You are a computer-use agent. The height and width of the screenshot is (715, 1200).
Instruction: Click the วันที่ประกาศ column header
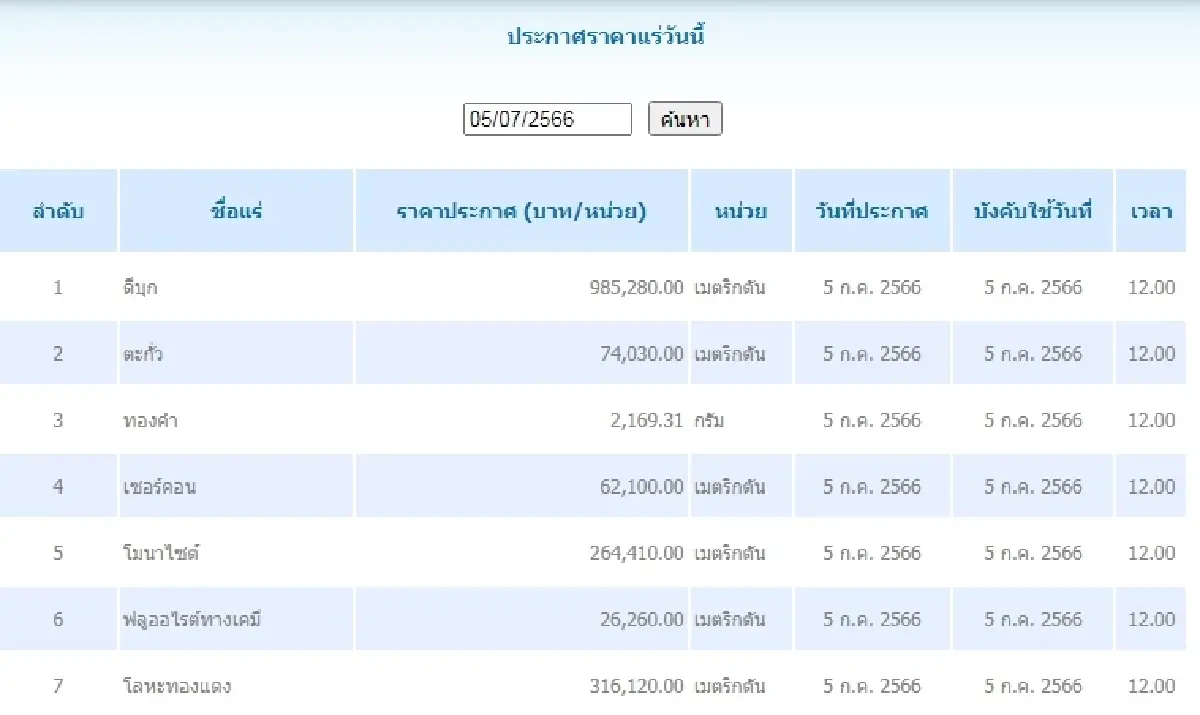coord(872,211)
